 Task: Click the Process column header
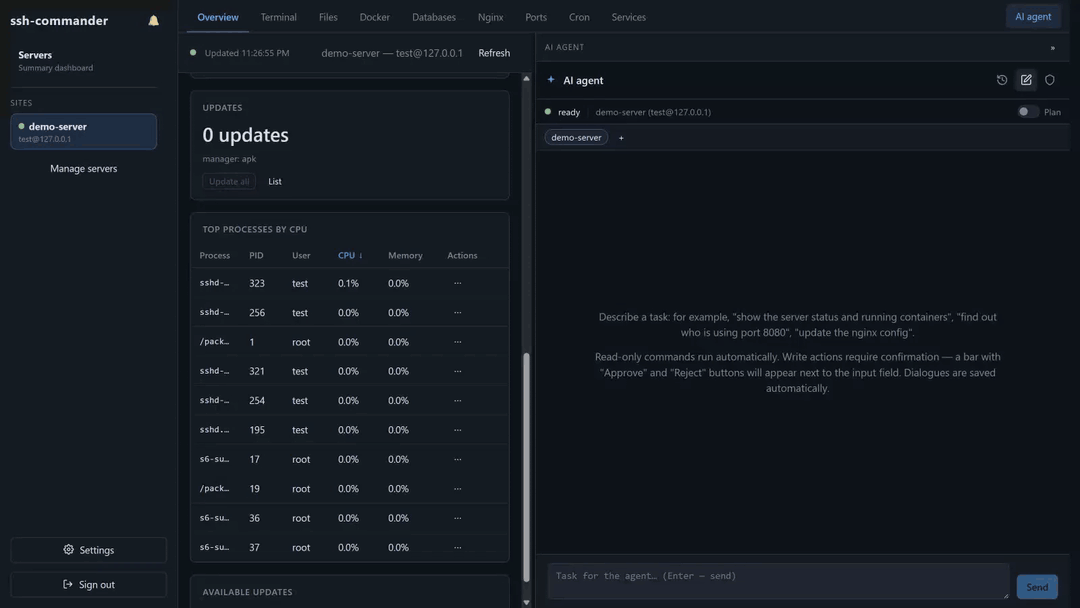[215, 255]
